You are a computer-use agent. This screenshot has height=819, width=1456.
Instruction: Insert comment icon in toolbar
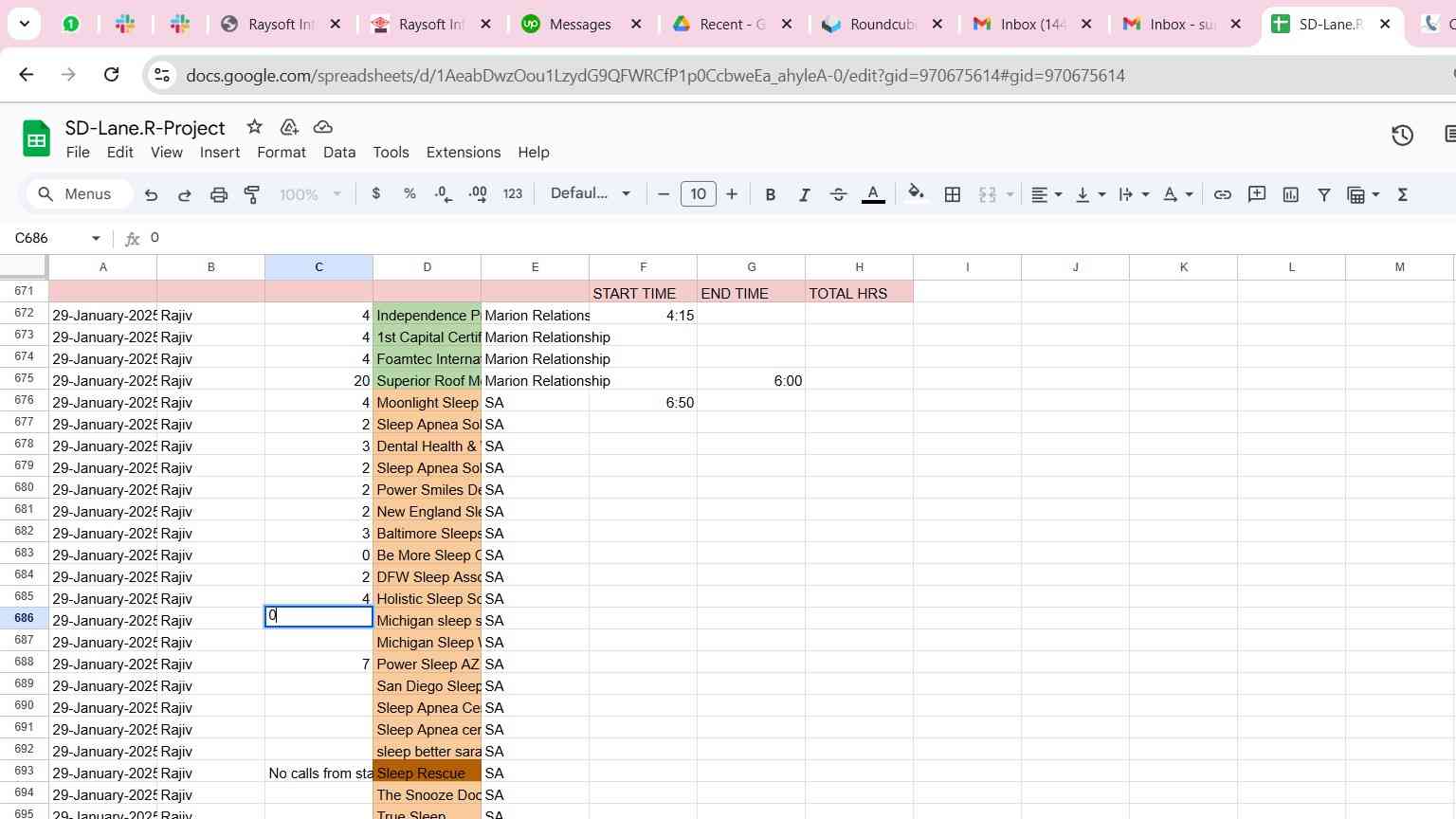tap(1257, 194)
